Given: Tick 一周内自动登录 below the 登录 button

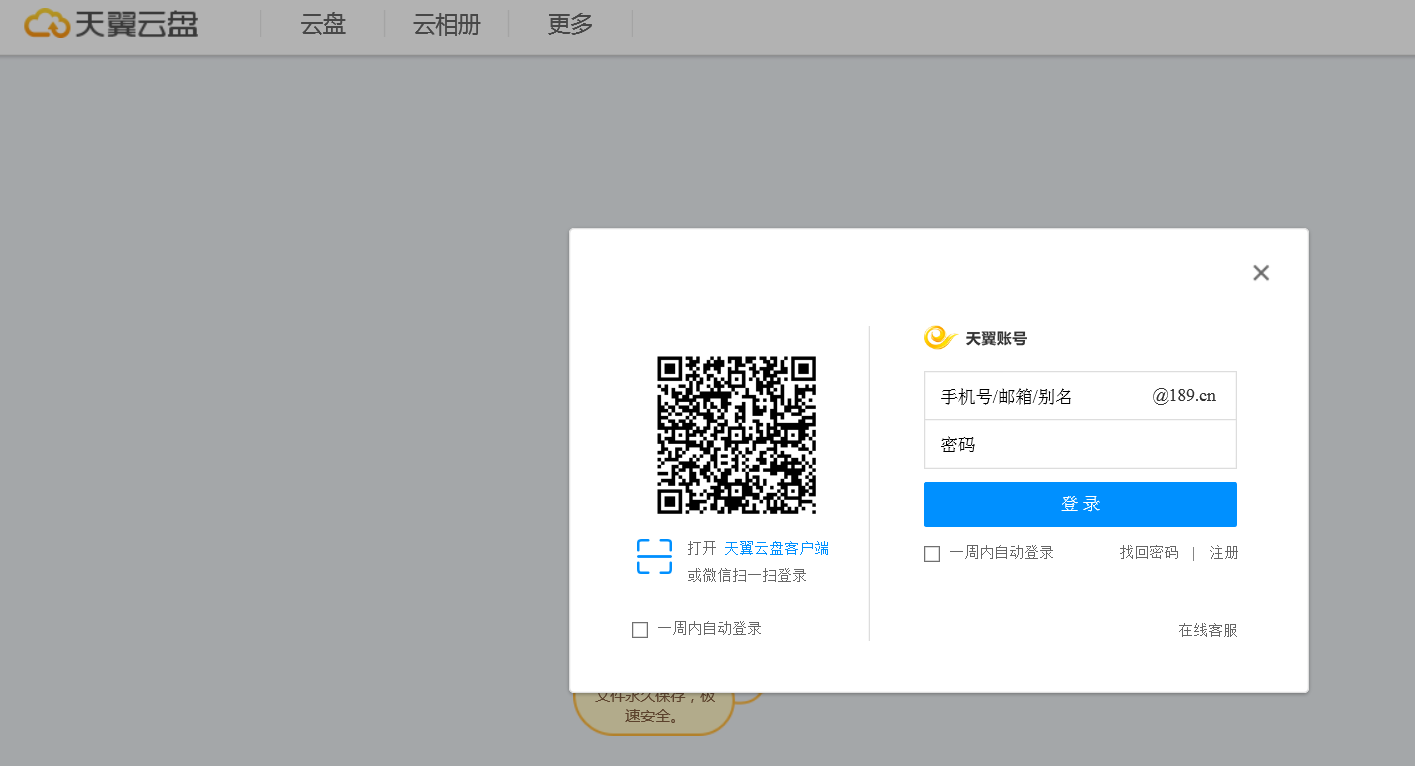Looking at the screenshot, I should (x=932, y=554).
